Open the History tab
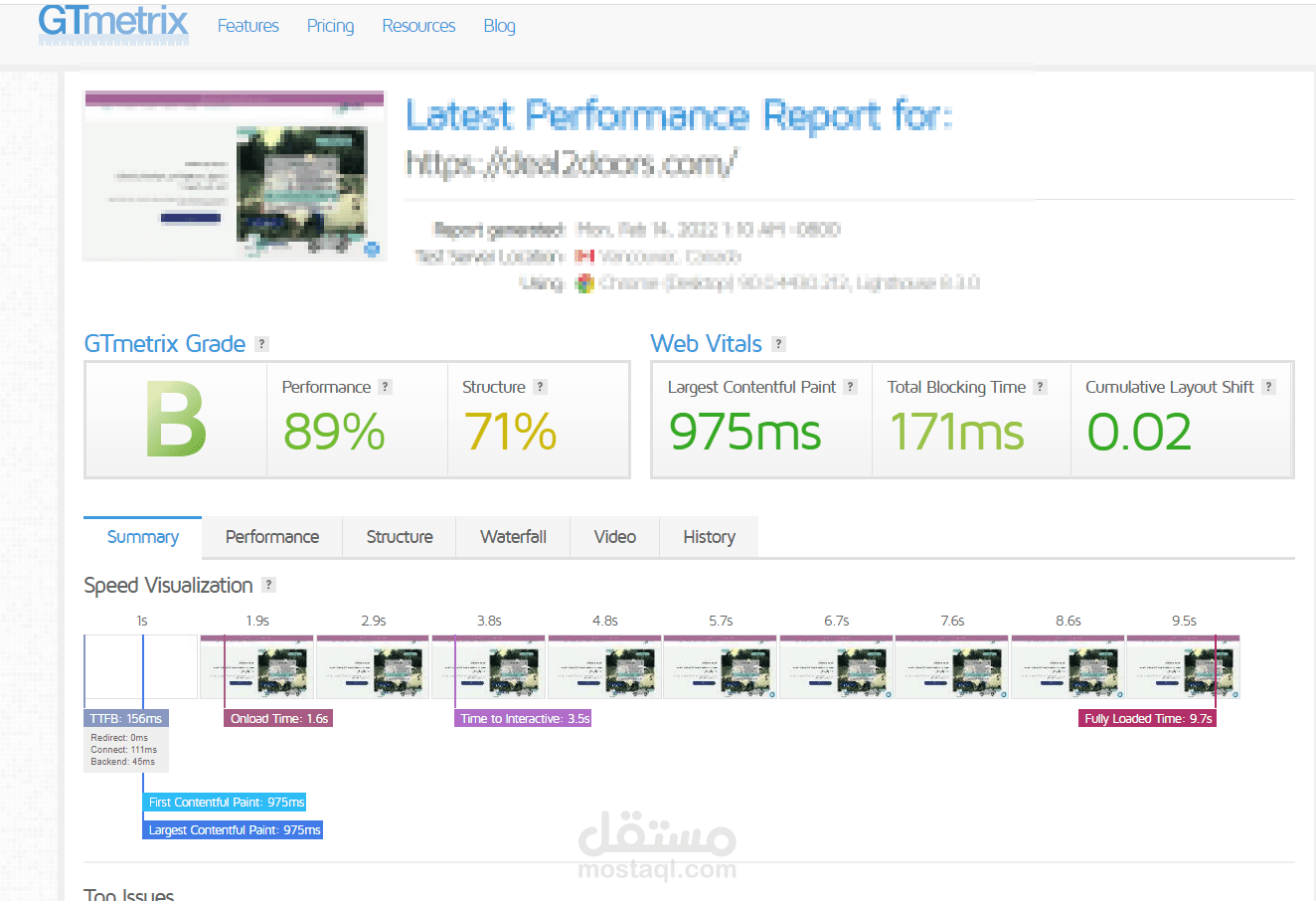 tap(710, 537)
